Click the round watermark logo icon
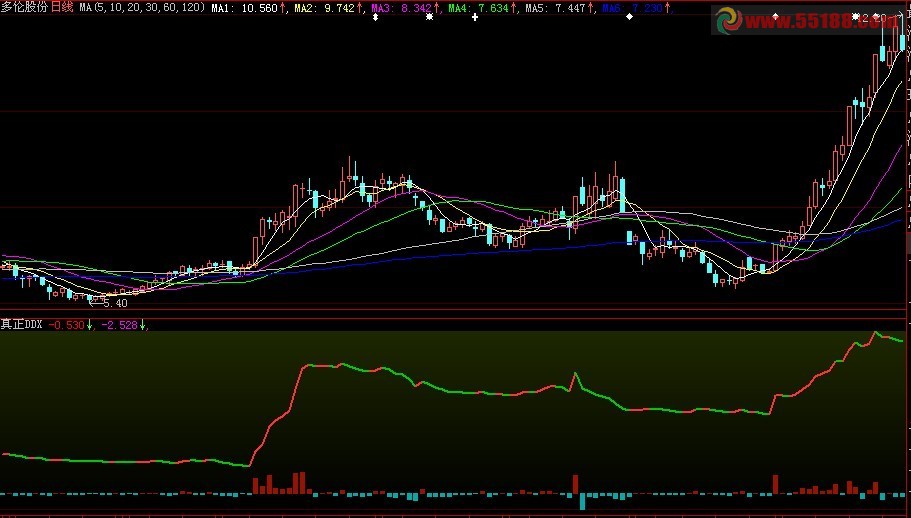Screen dimensions: 911x518 tap(725, 21)
